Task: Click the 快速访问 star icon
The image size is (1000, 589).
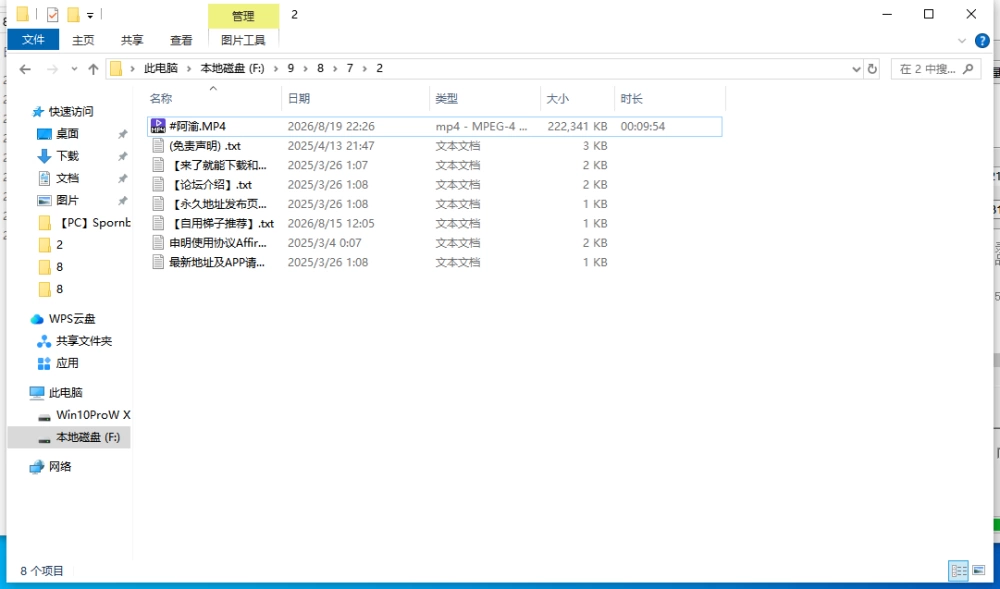Action: click(38, 112)
